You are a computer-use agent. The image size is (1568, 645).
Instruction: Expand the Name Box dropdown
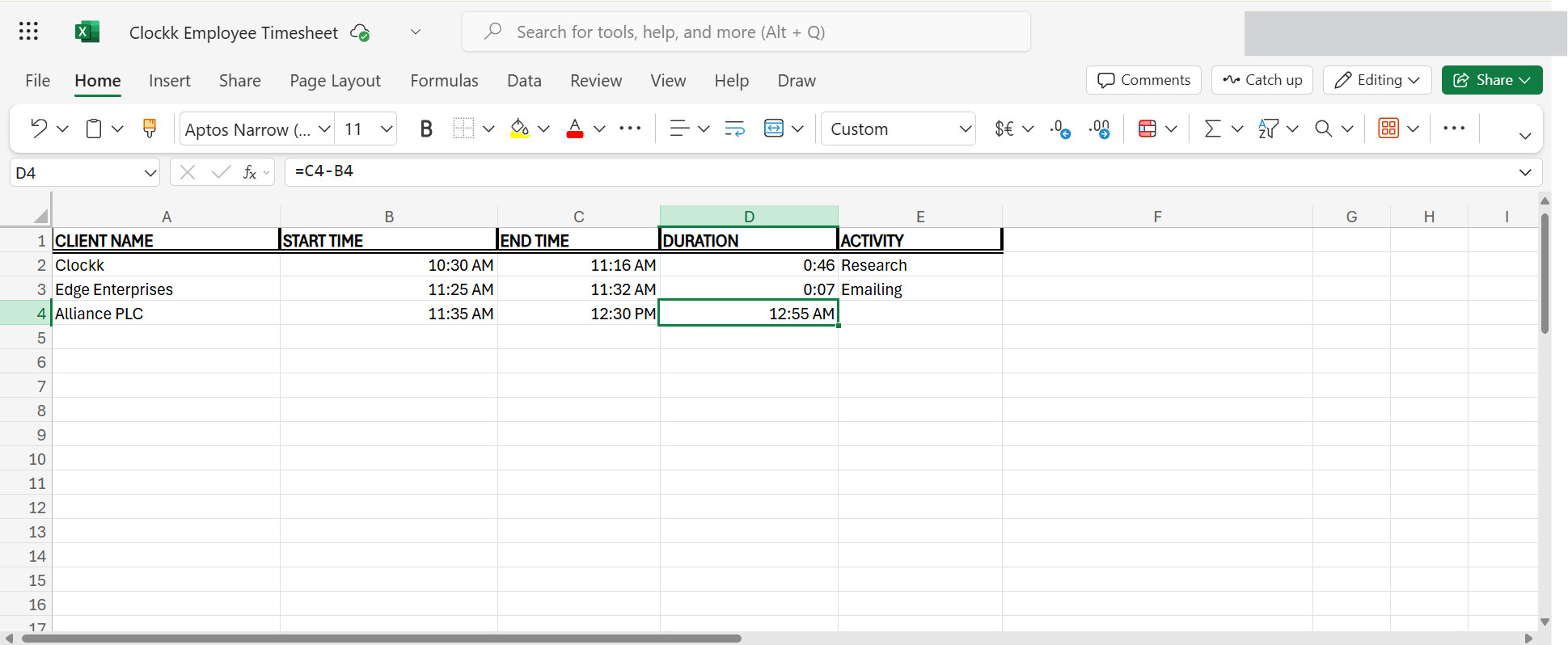click(x=150, y=173)
